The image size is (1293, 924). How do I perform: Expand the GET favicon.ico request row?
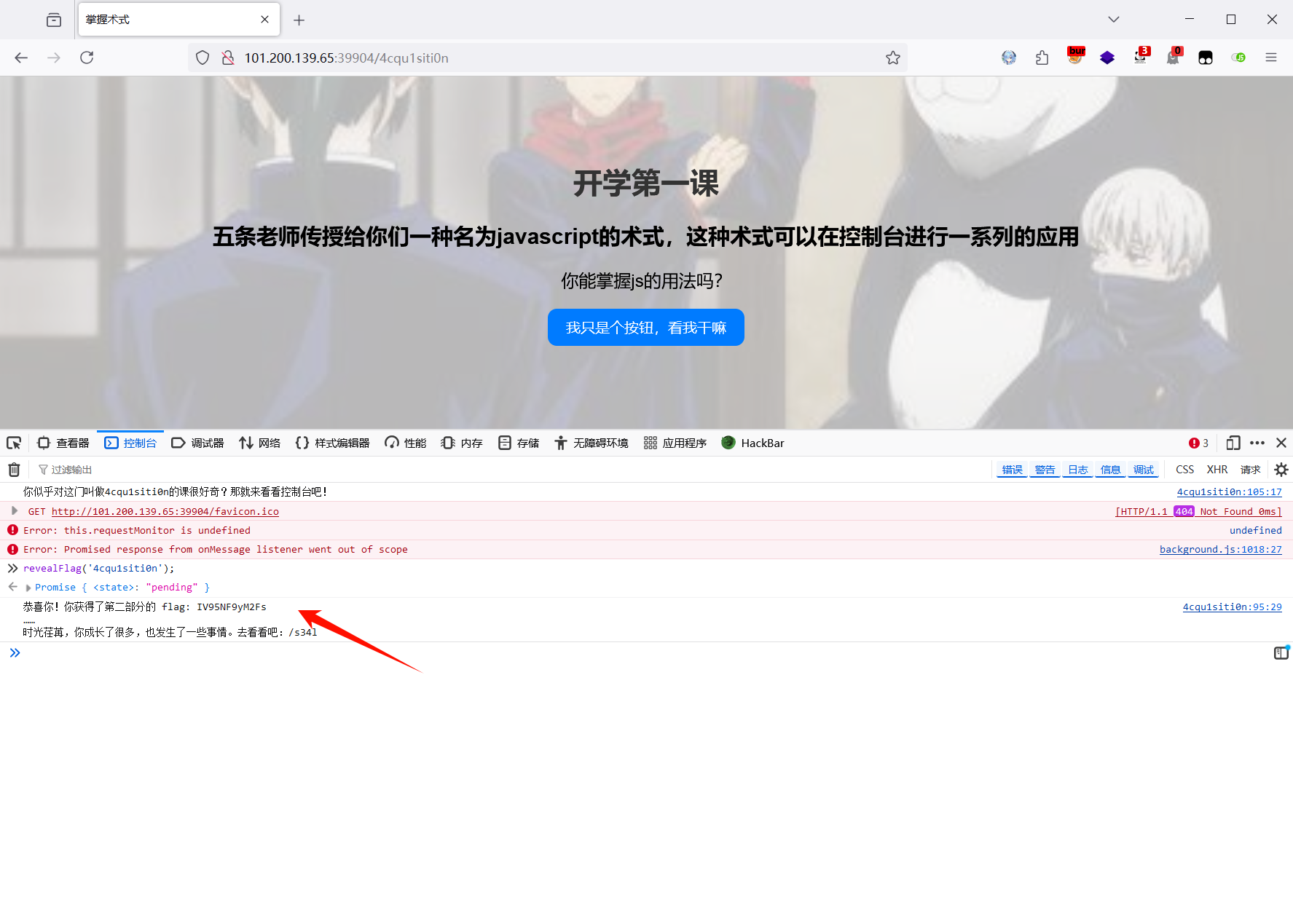point(14,511)
